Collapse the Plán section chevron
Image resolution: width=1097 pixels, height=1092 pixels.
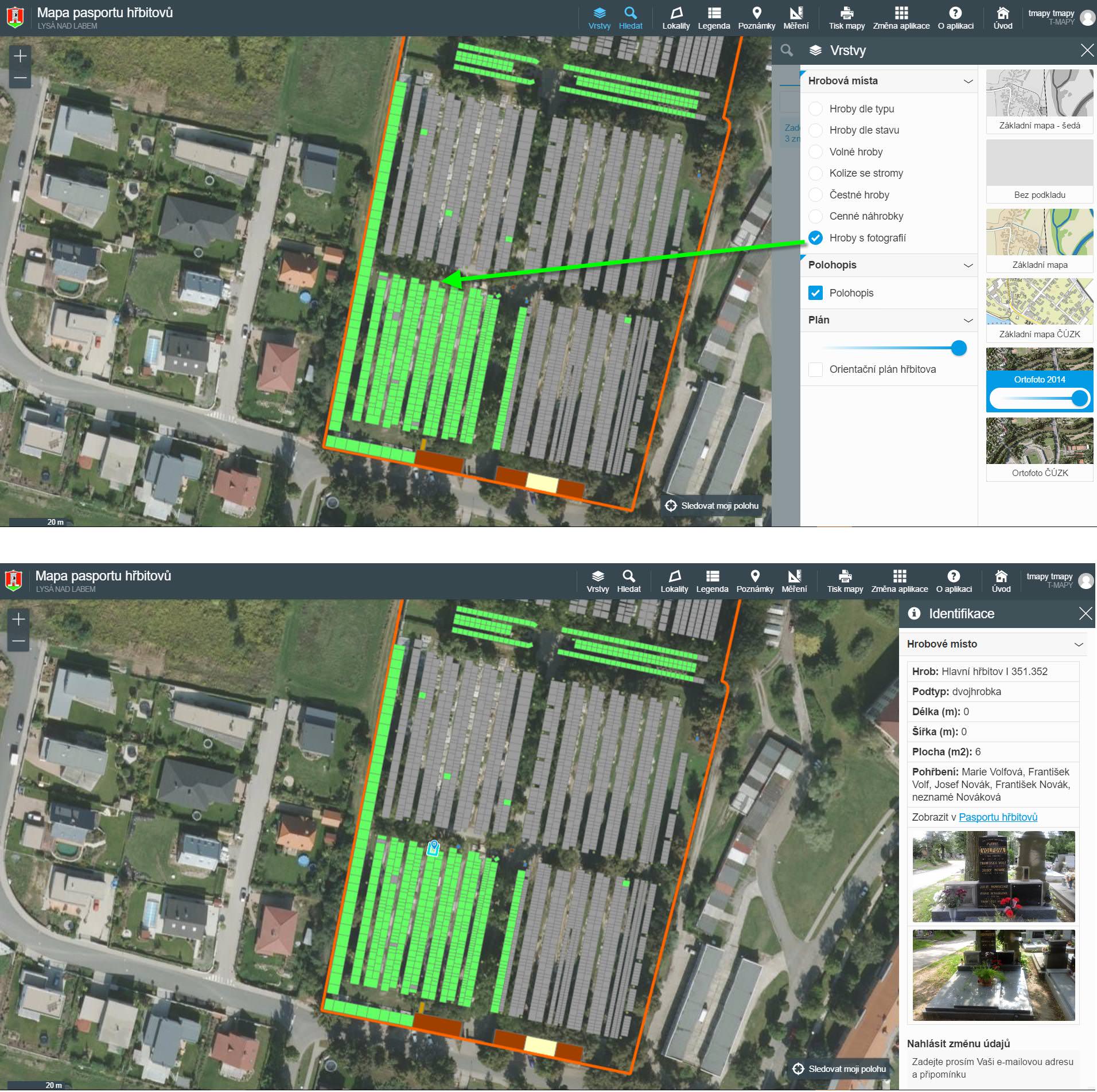pyautogui.click(x=968, y=320)
